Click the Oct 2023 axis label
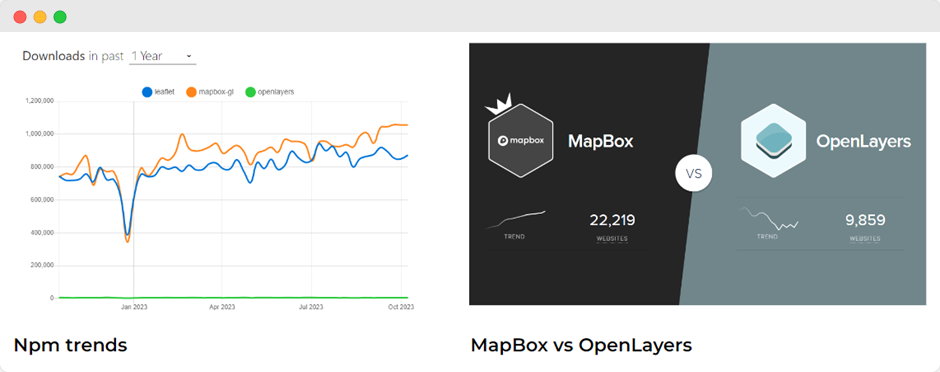The height and width of the screenshot is (372, 940). pos(401,307)
